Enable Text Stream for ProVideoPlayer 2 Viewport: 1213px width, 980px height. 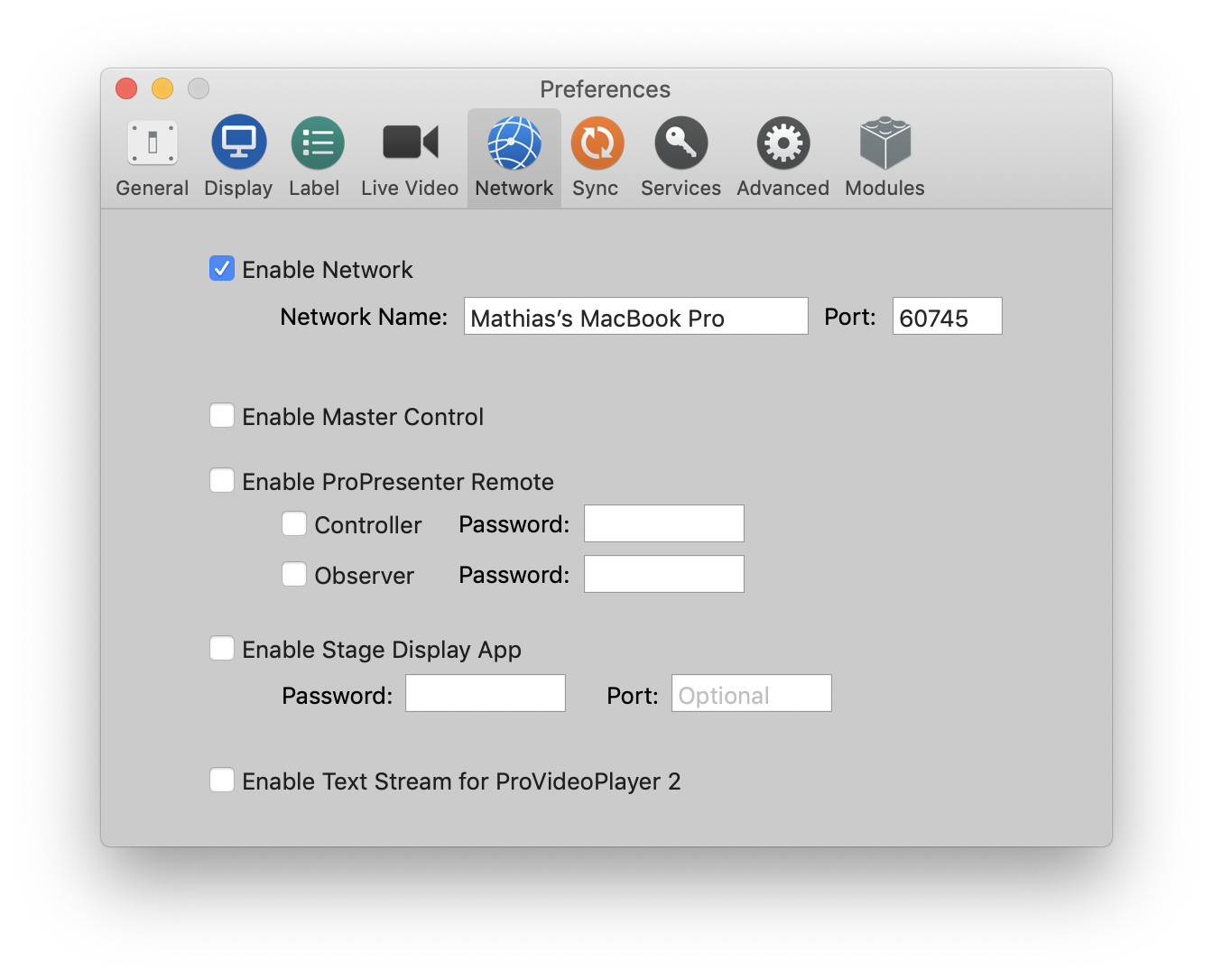point(221,780)
